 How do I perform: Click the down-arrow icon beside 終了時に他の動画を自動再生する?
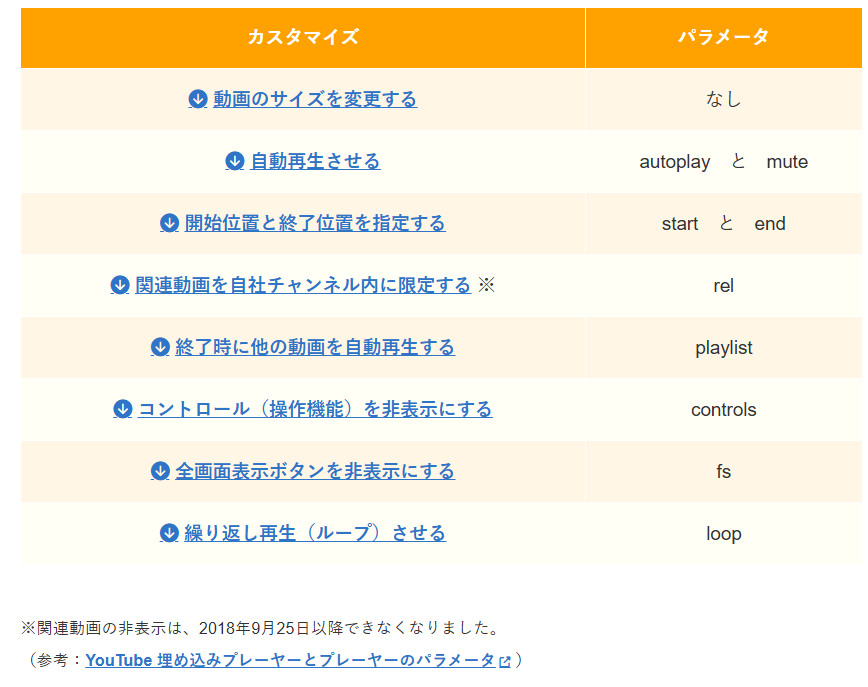click(160, 347)
